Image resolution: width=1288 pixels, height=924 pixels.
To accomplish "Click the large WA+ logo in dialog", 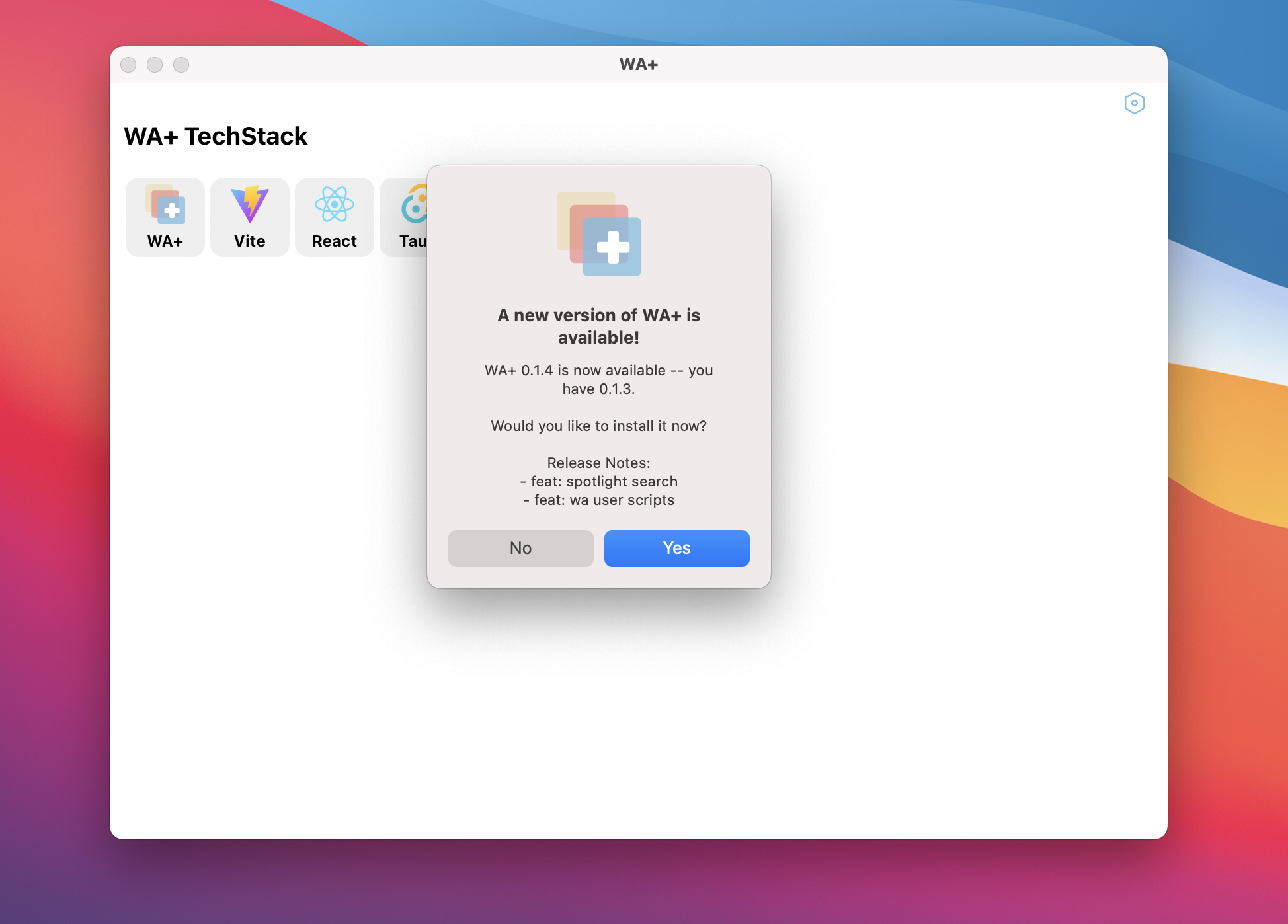I will pos(599,234).
